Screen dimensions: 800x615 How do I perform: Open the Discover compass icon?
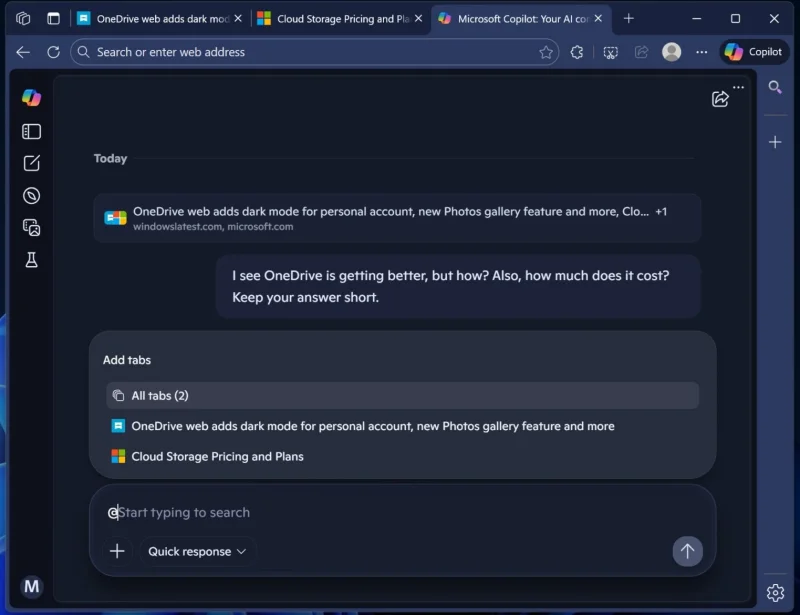pyautogui.click(x=31, y=196)
